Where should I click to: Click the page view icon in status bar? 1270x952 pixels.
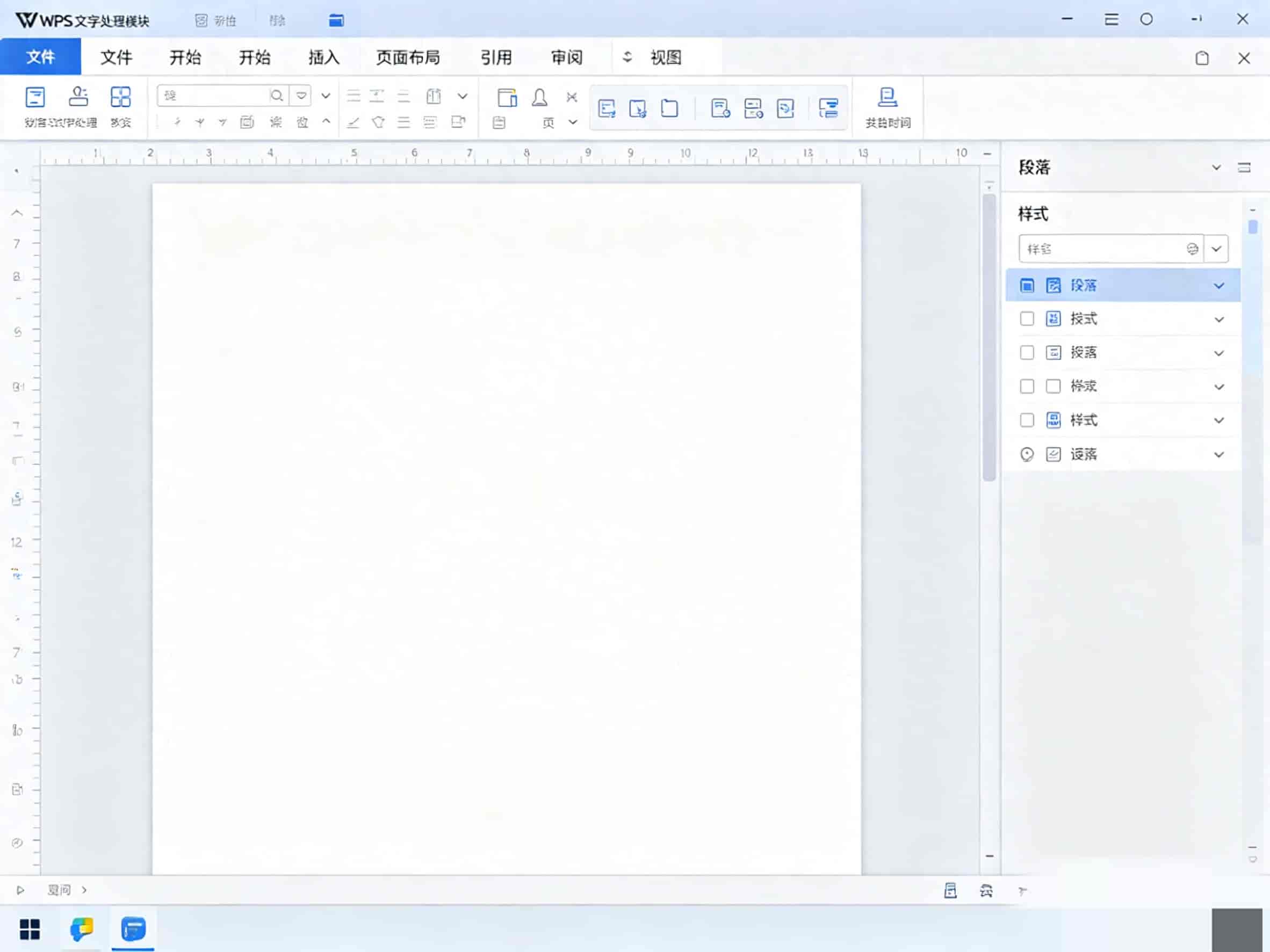[x=950, y=890]
